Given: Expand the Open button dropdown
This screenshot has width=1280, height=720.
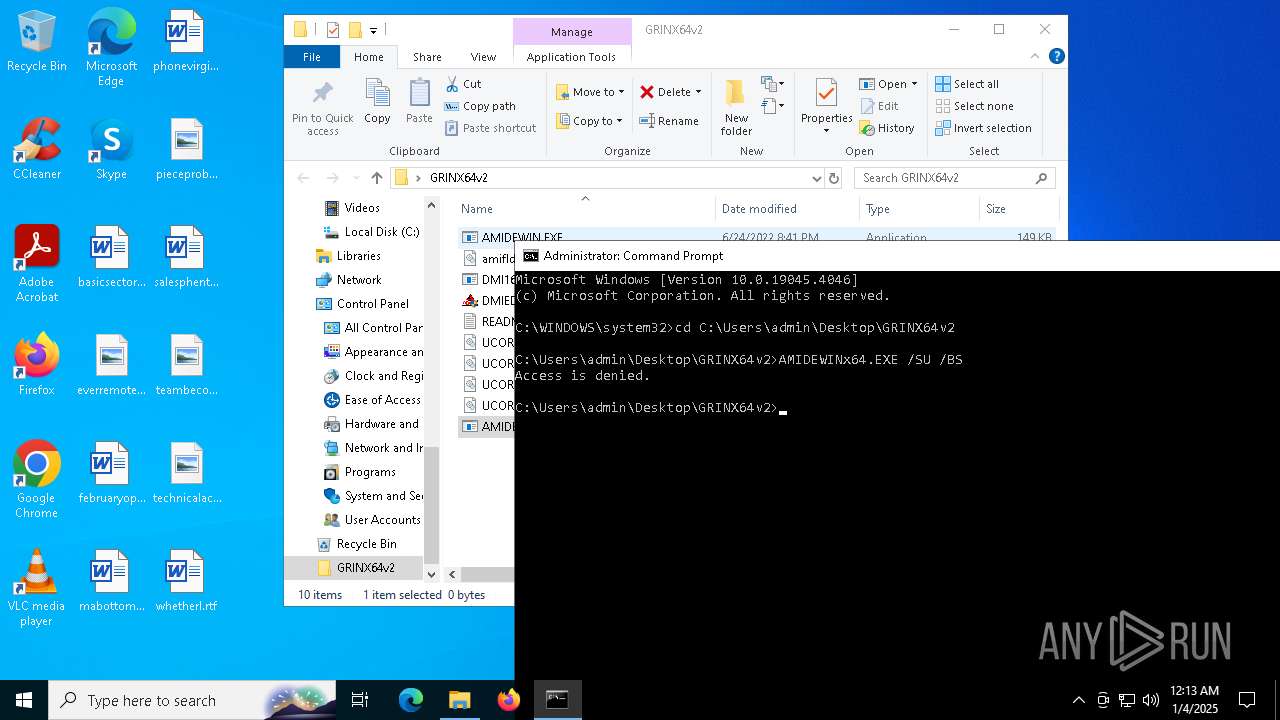Looking at the screenshot, I should point(914,84).
